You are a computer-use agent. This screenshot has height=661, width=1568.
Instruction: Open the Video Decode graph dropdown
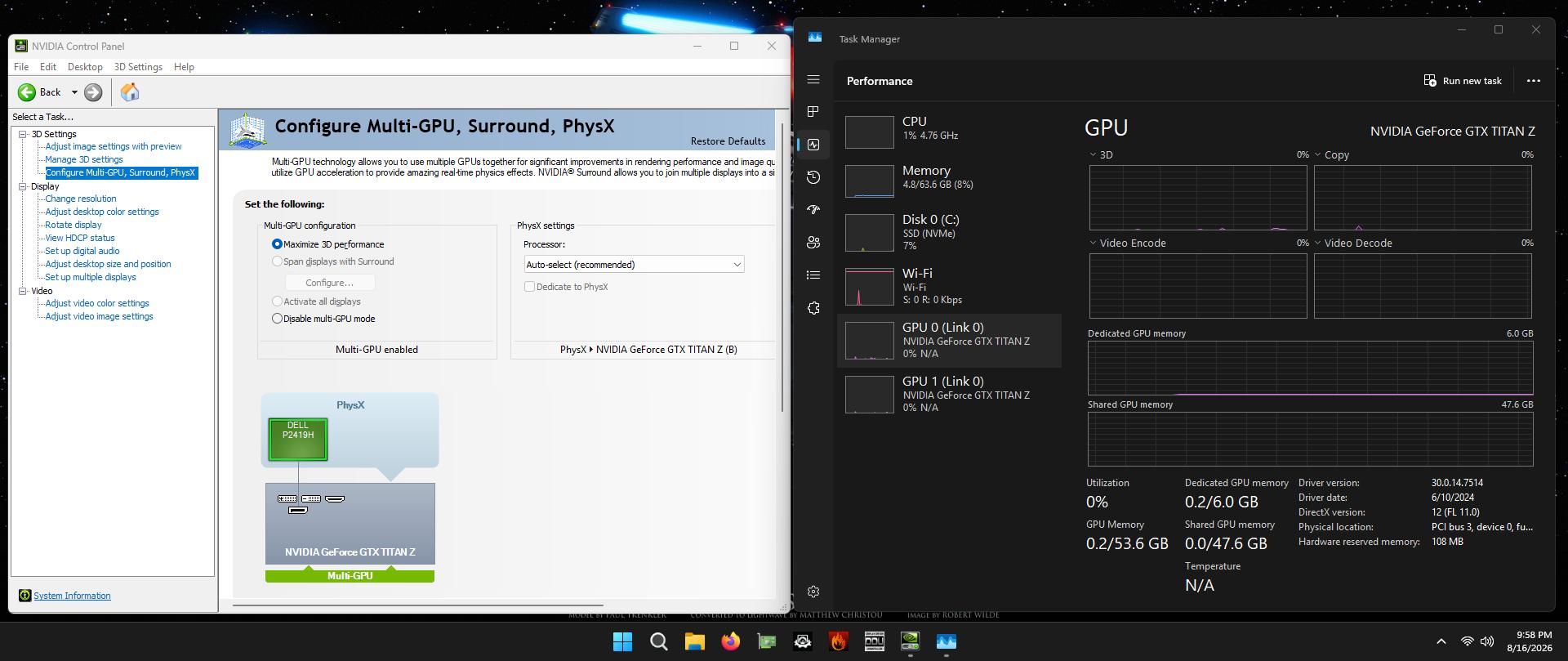pyautogui.click(x=1318, y=243)
